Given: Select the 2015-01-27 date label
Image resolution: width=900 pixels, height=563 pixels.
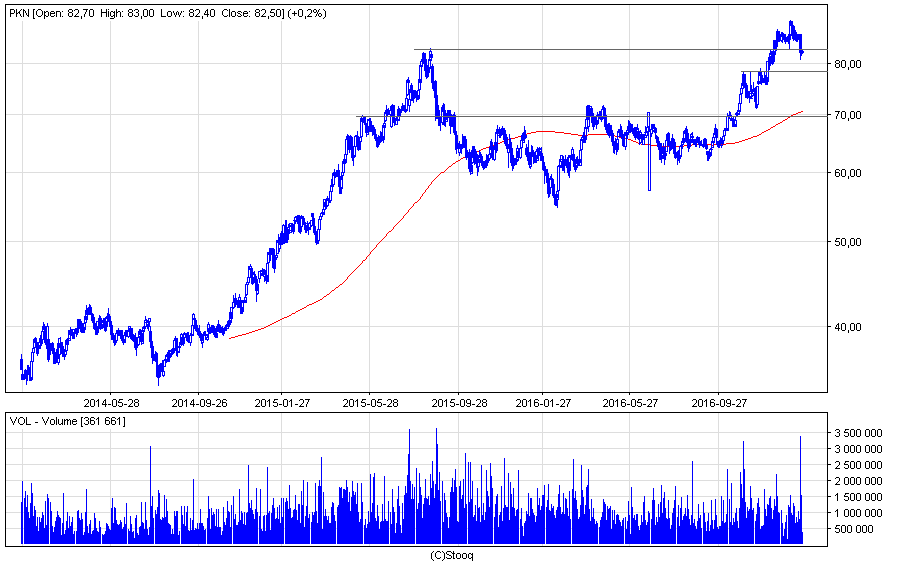Looking at the screenshot, I should pos(282,403).
